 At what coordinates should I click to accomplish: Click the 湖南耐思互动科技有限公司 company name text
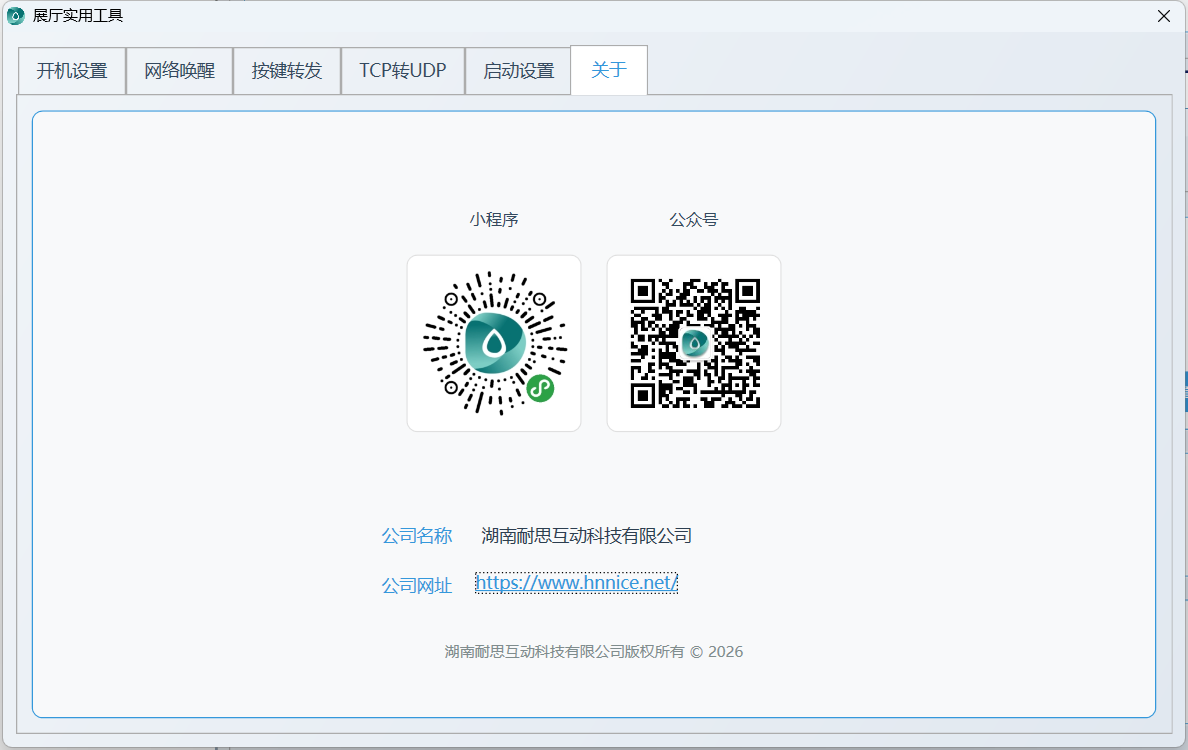pyautogui.click(x=587, y=536)
